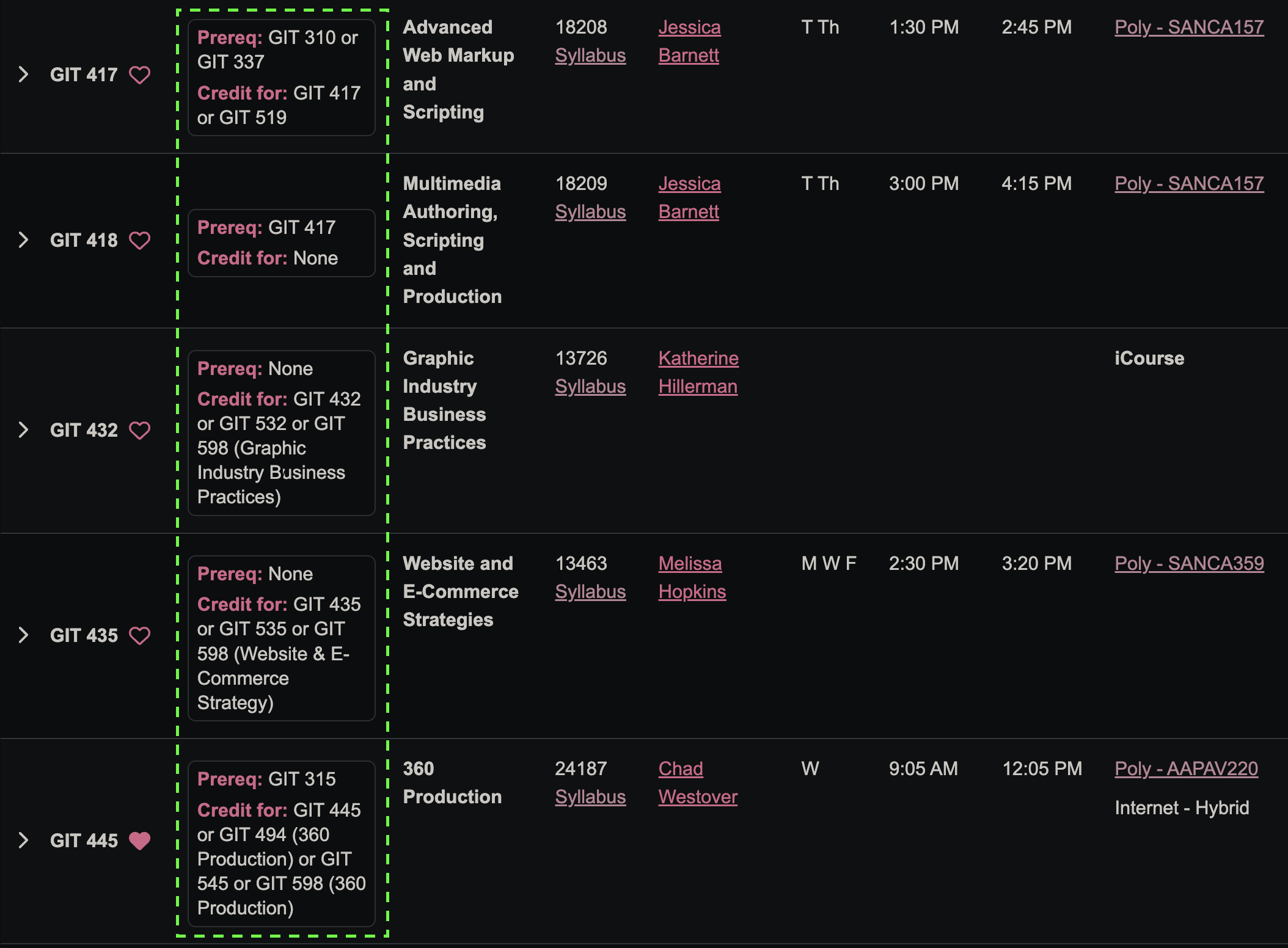
Task: View instructor Chad Westover's profile
Action: pos(698,783)
